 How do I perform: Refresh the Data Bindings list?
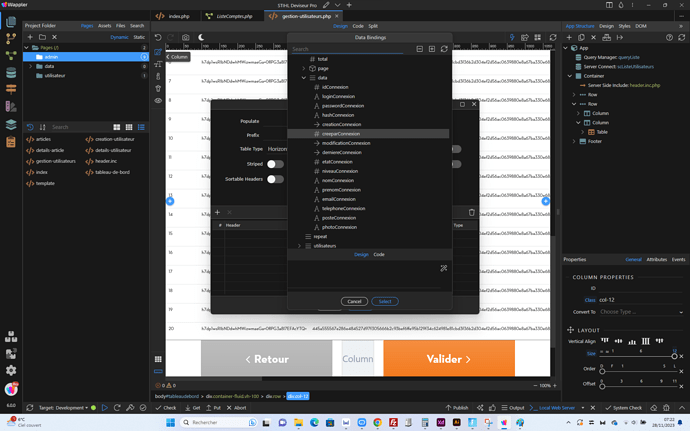pos(444,49)
